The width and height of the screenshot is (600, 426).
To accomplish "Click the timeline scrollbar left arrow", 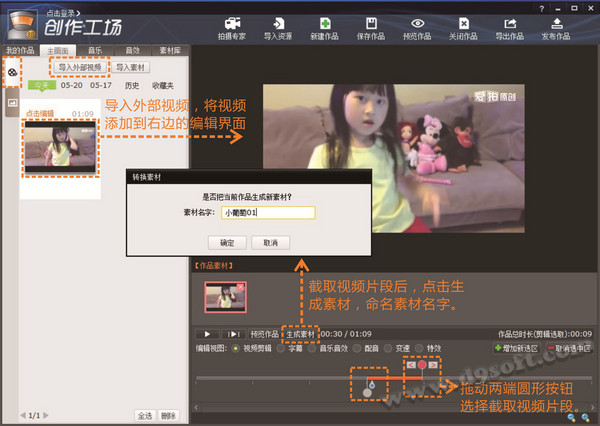I will tap(197, 408).
